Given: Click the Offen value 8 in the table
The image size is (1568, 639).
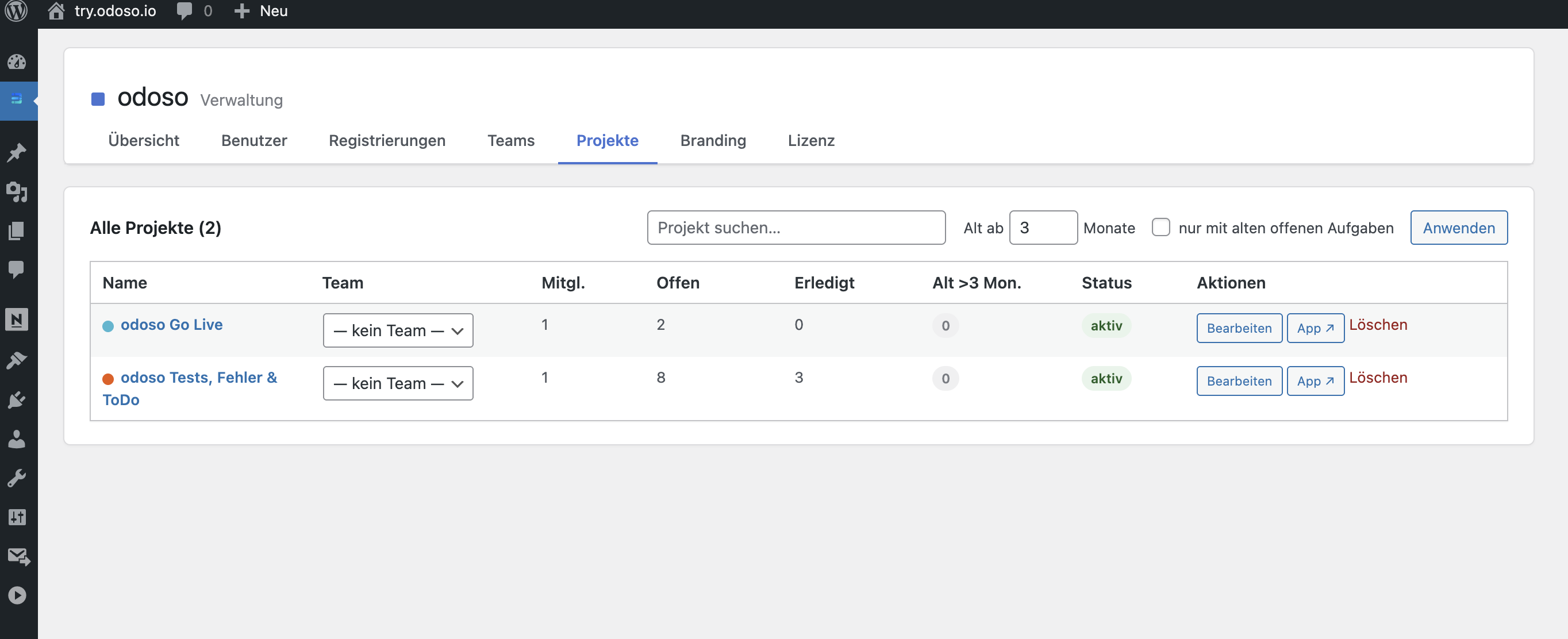Looking at the screenshot, I should 660,378.
